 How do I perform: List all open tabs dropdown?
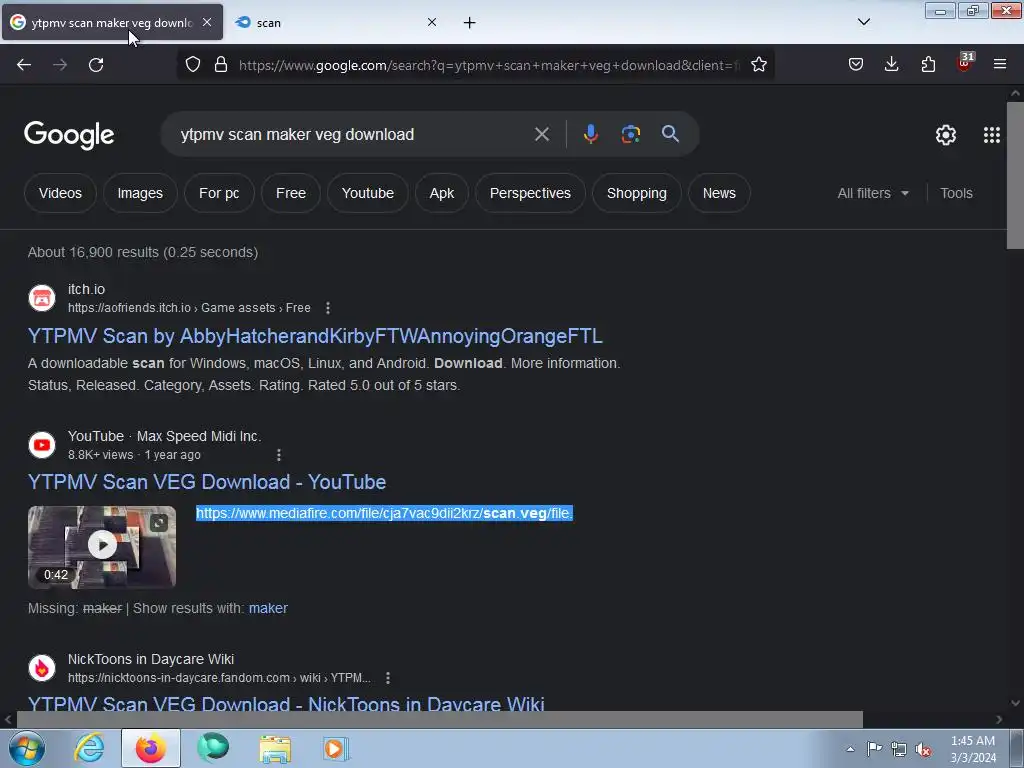coord(863,22)
